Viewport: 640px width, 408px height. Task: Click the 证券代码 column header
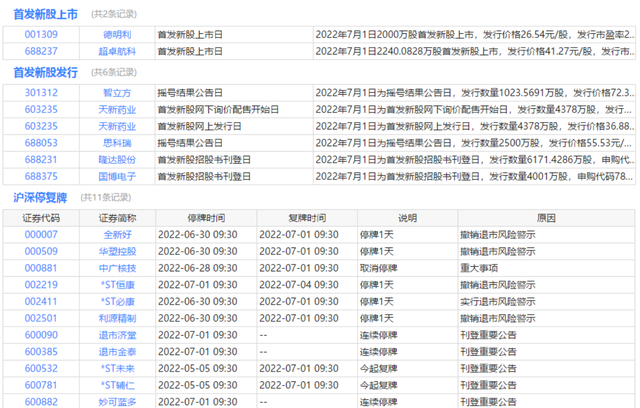(x=41, y=218)
